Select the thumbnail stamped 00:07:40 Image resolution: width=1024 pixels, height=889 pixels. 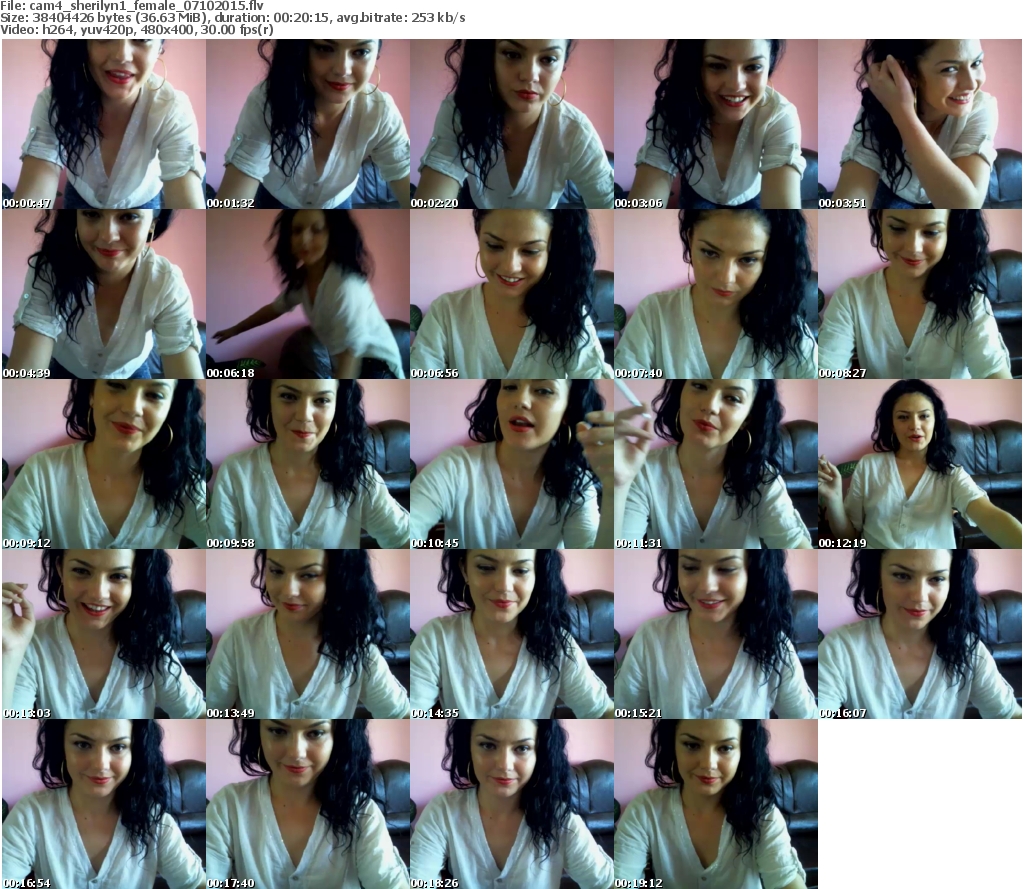[716, 294]
